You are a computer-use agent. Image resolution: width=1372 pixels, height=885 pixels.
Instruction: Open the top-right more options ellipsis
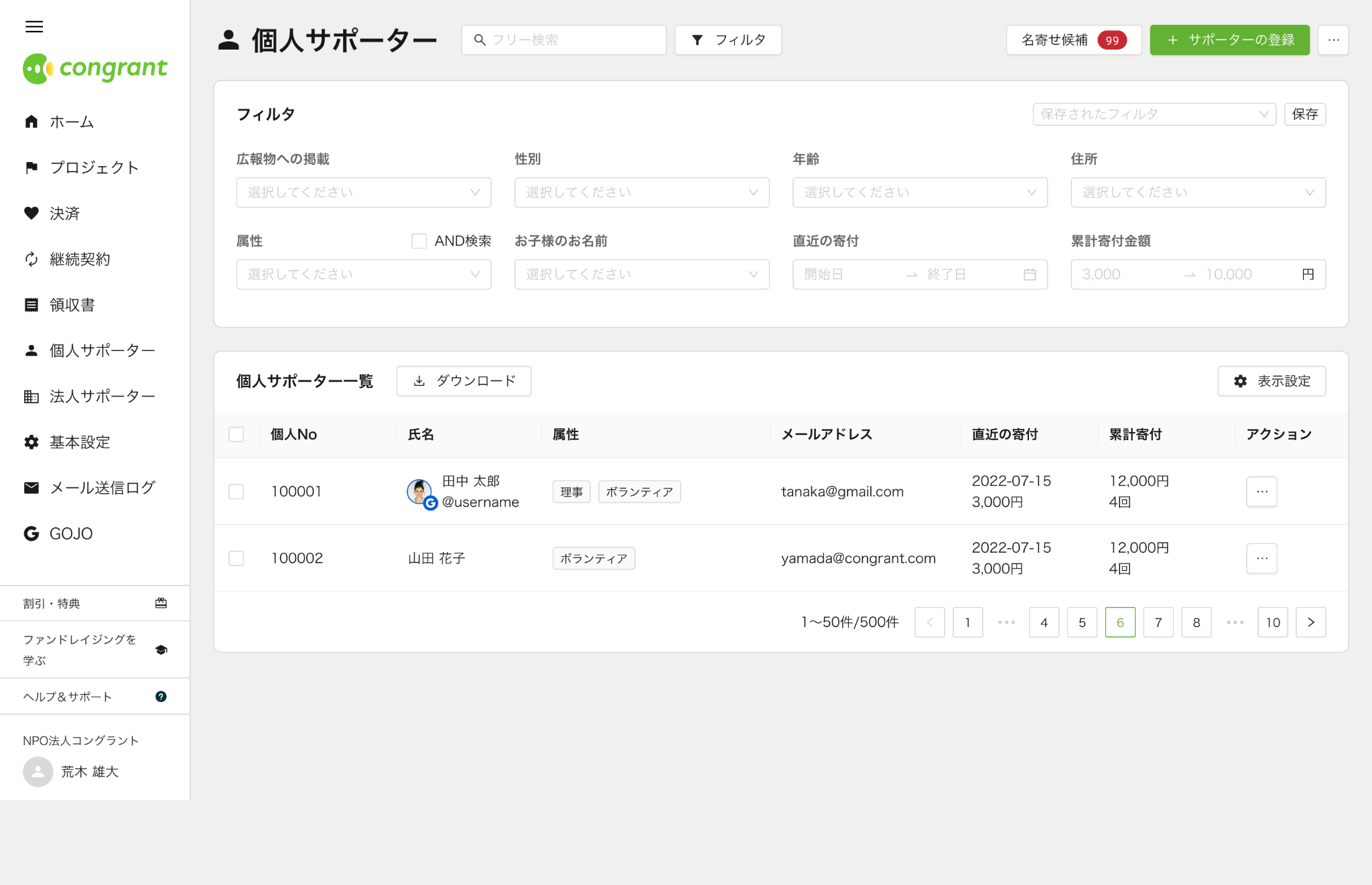[1333, 40]
